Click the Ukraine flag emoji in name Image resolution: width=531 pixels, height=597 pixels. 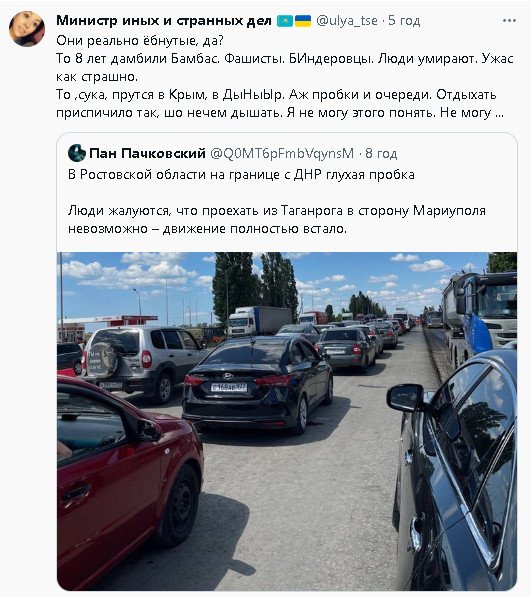click(x=303, y=21)
